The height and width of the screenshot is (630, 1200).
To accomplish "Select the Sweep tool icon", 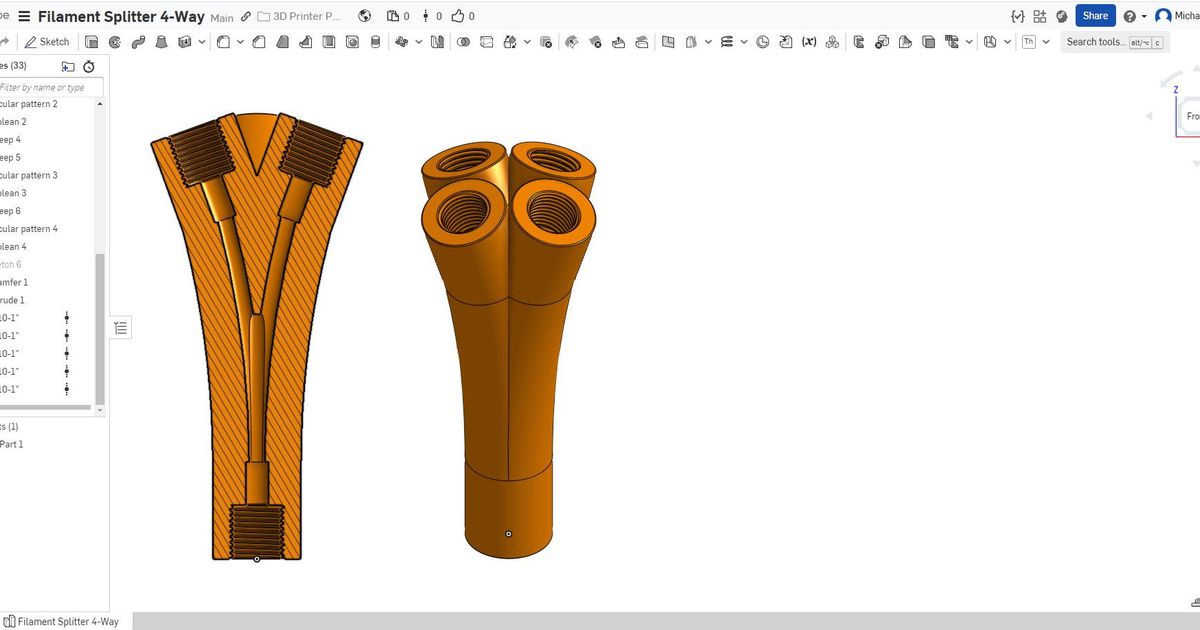I will pos(138,42).
